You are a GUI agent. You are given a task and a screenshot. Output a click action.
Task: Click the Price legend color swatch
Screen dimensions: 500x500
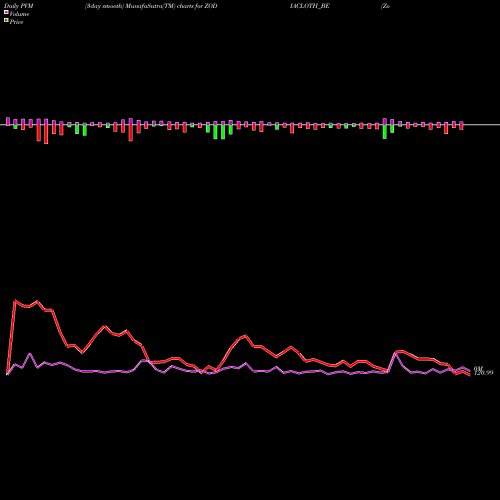click(x=6, y=21)
